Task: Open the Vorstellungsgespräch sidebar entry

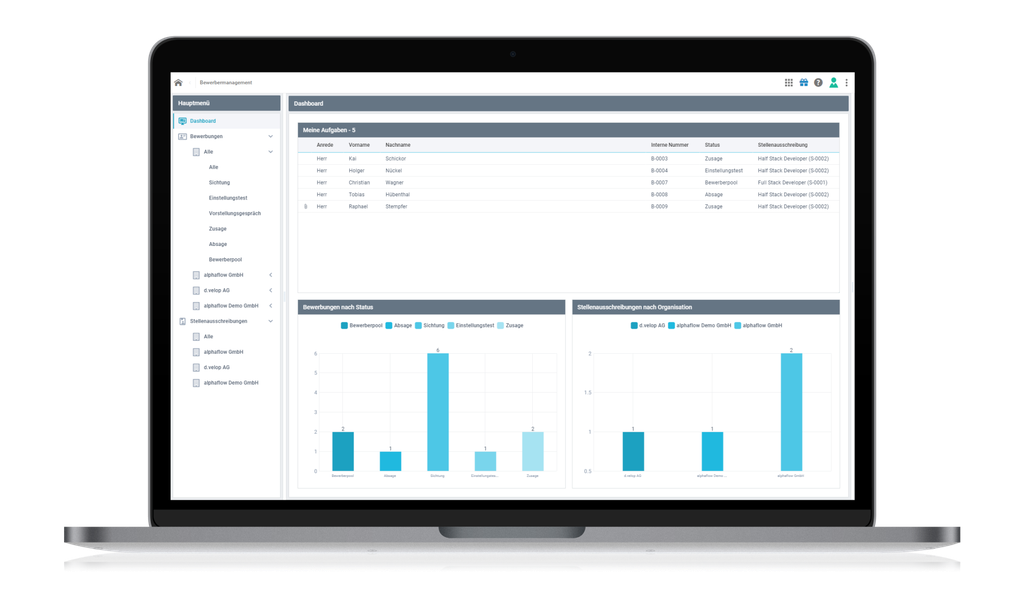Action: (x=234, y=214)
